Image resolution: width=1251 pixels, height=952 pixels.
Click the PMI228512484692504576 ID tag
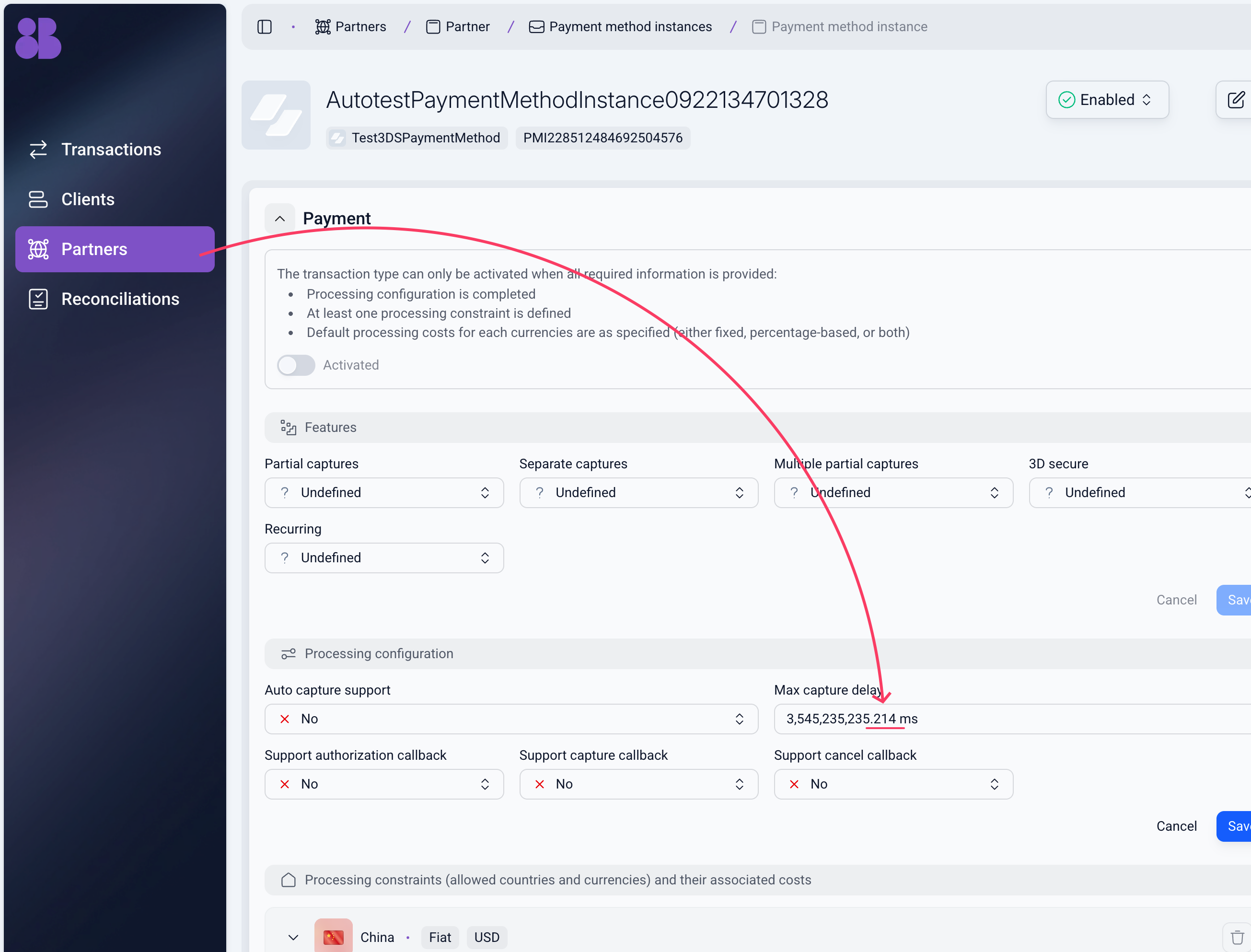pos(603,138)
